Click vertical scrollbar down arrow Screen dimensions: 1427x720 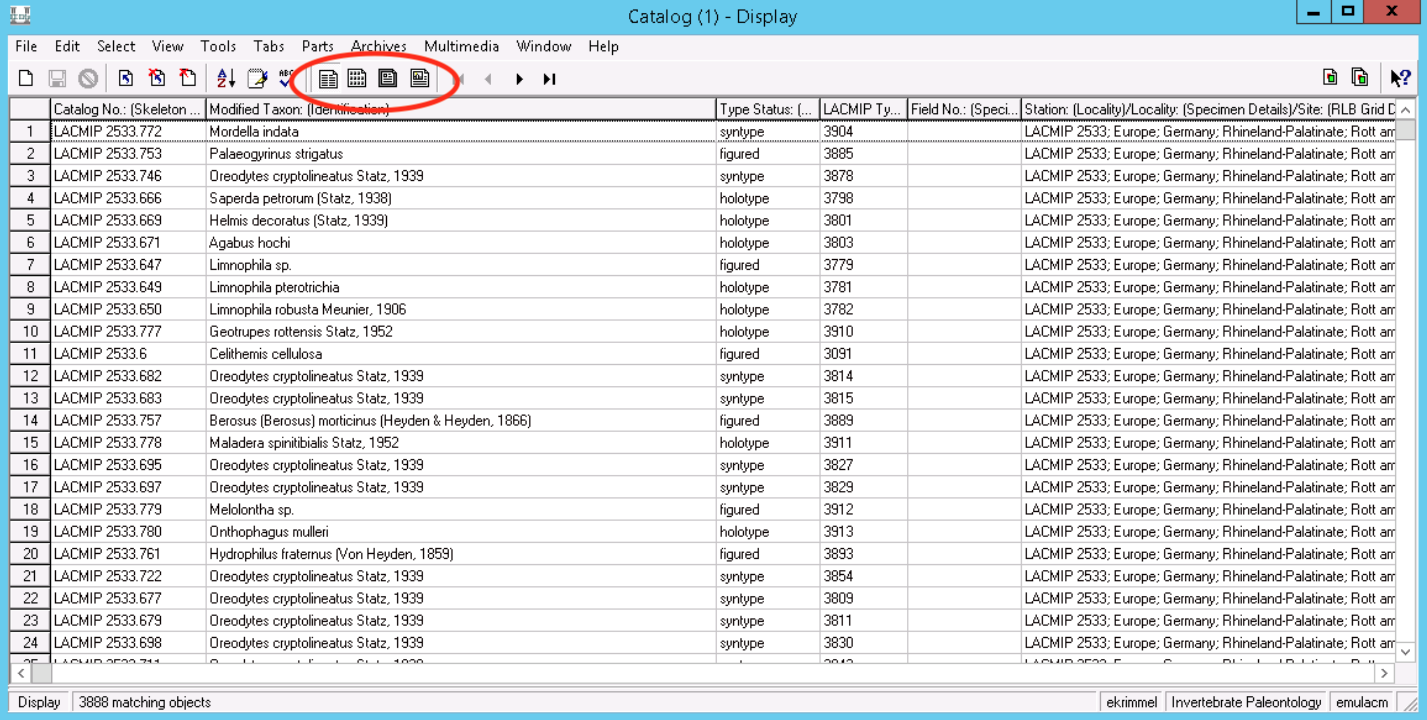[x=1406, y=651]
